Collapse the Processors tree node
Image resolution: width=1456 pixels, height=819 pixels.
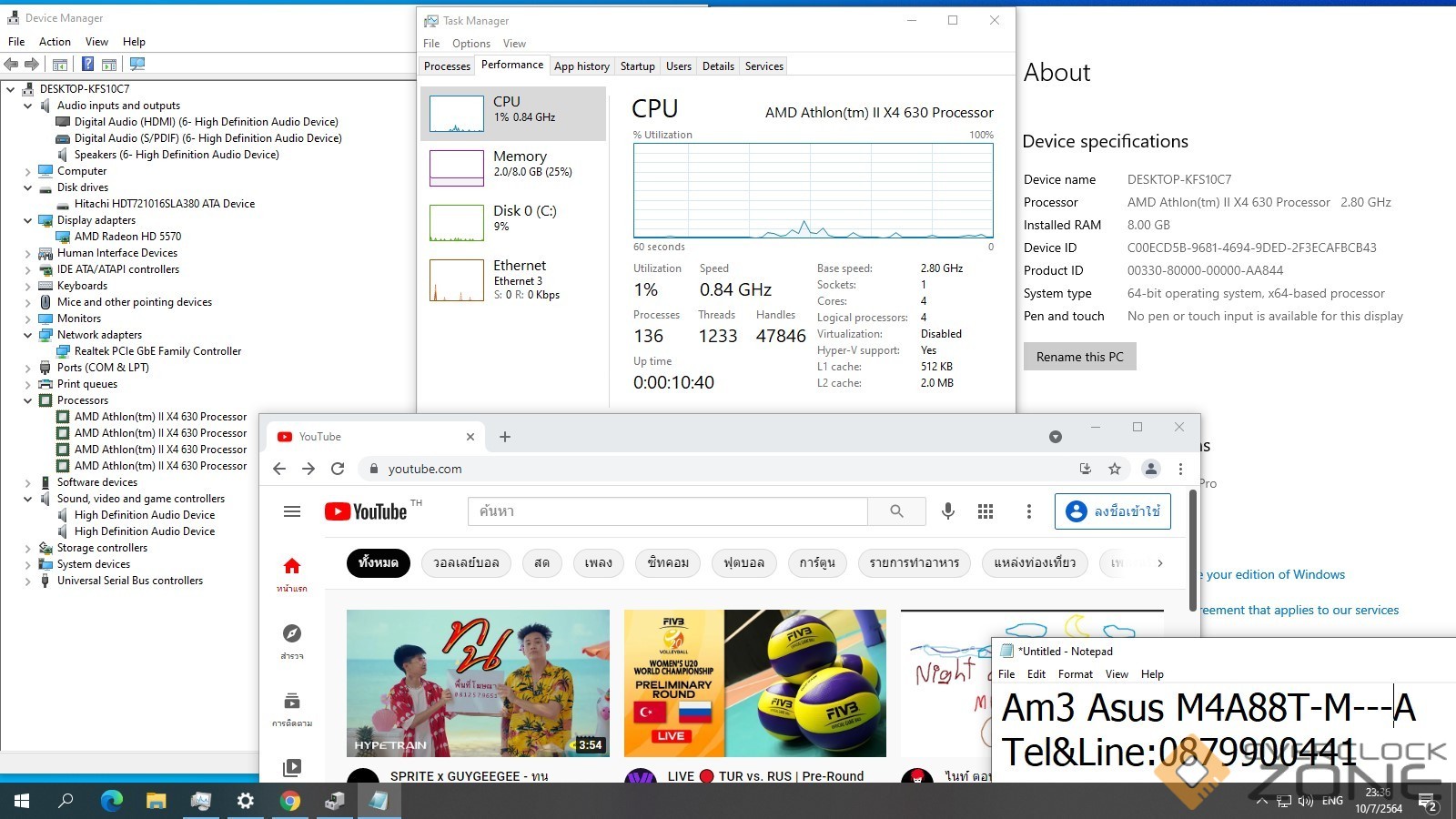(x=28, y=400)
